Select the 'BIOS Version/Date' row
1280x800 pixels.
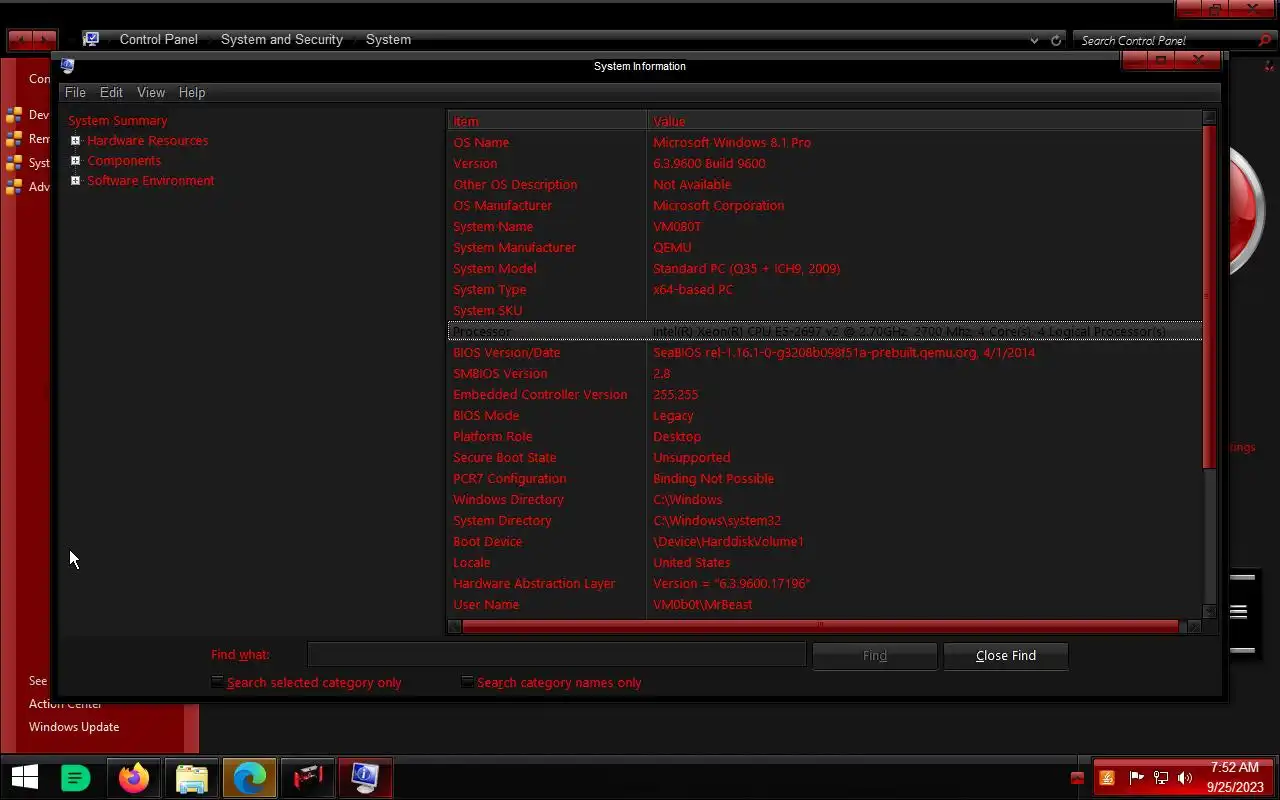(824, 352)
